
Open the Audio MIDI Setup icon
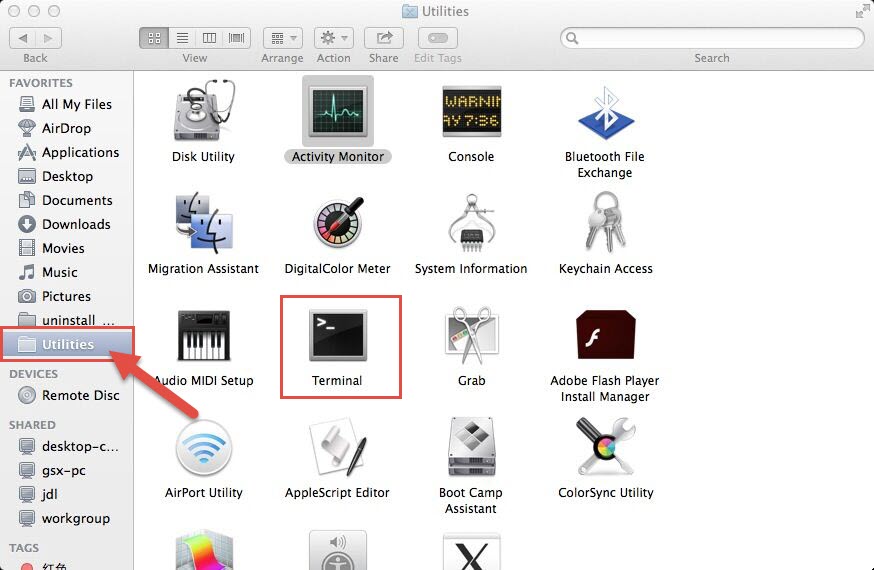tap(204, 335)
